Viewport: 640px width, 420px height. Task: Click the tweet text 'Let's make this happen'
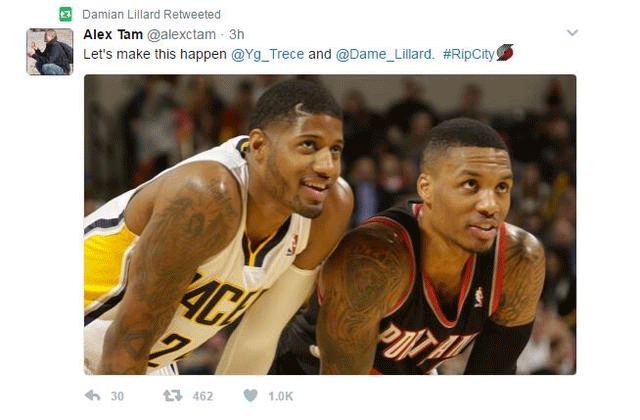155,54
